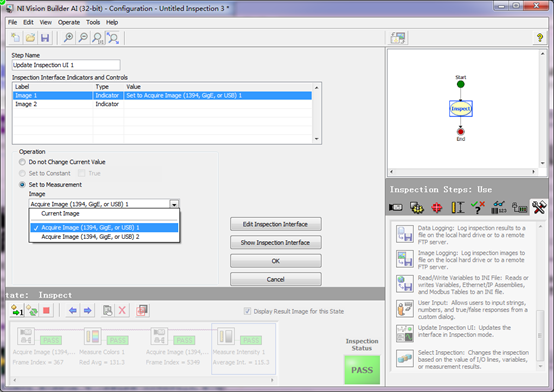Click the Zoom Out magnifier icon
554x392 pixels.
pos(83,38)
